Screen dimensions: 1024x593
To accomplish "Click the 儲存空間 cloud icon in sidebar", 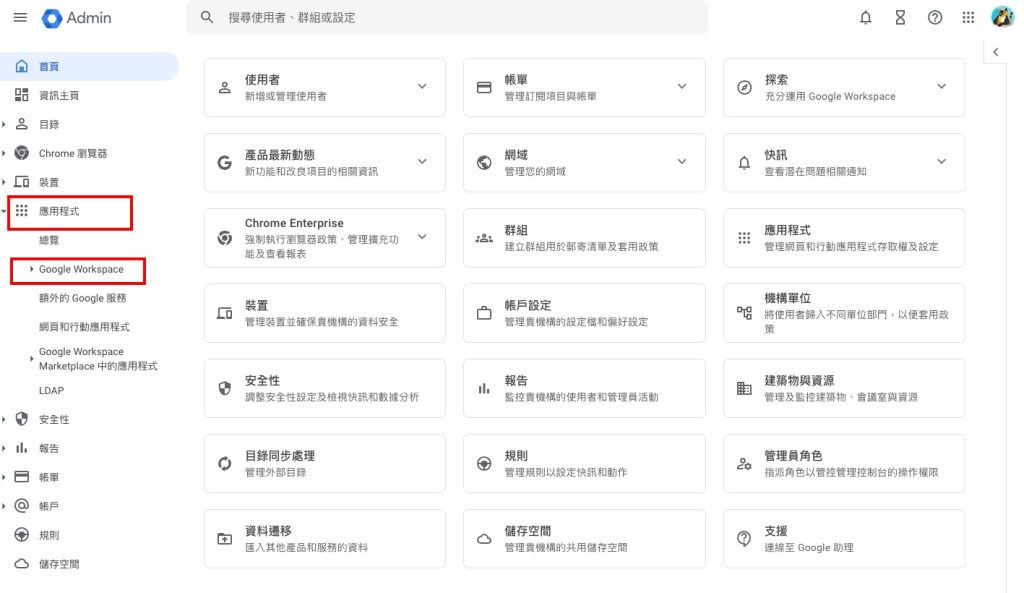I will [22, 564].
